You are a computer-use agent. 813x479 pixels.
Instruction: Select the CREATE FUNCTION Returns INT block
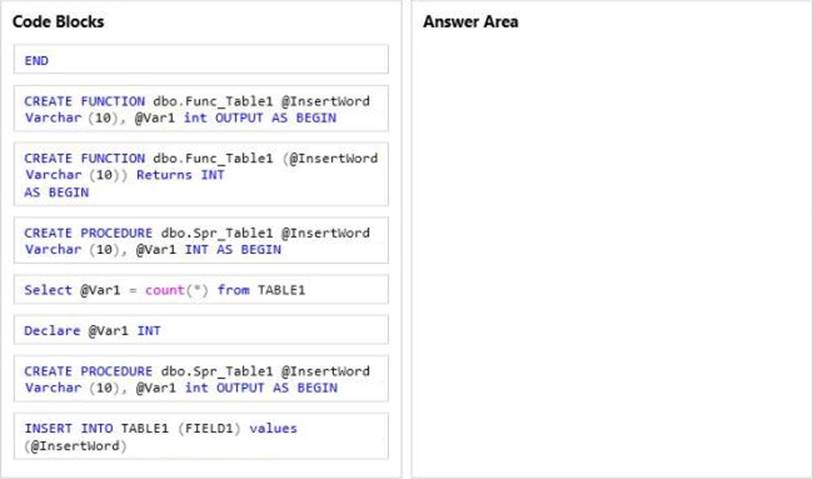click(201, 175)
